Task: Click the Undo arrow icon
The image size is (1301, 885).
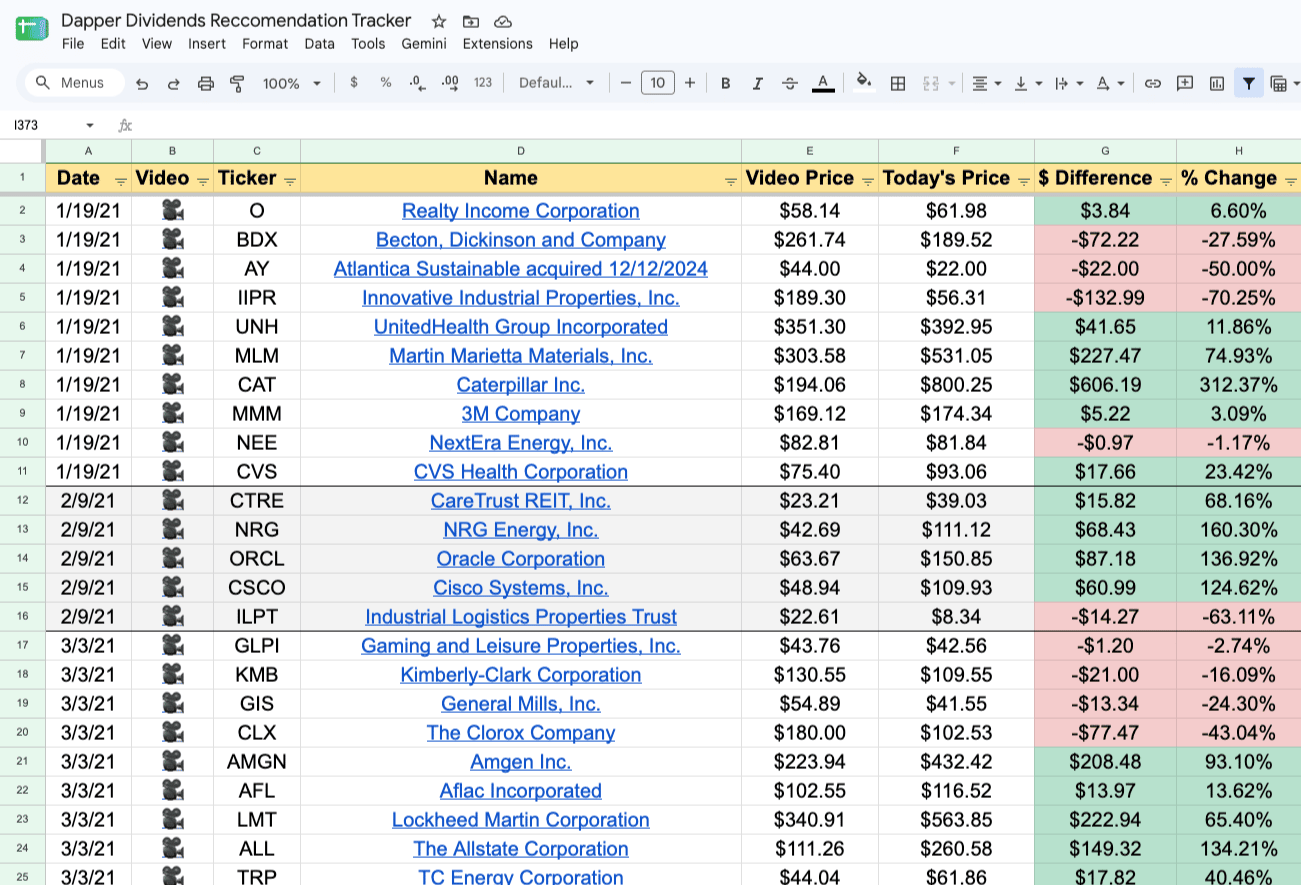Action: (142, 83)
